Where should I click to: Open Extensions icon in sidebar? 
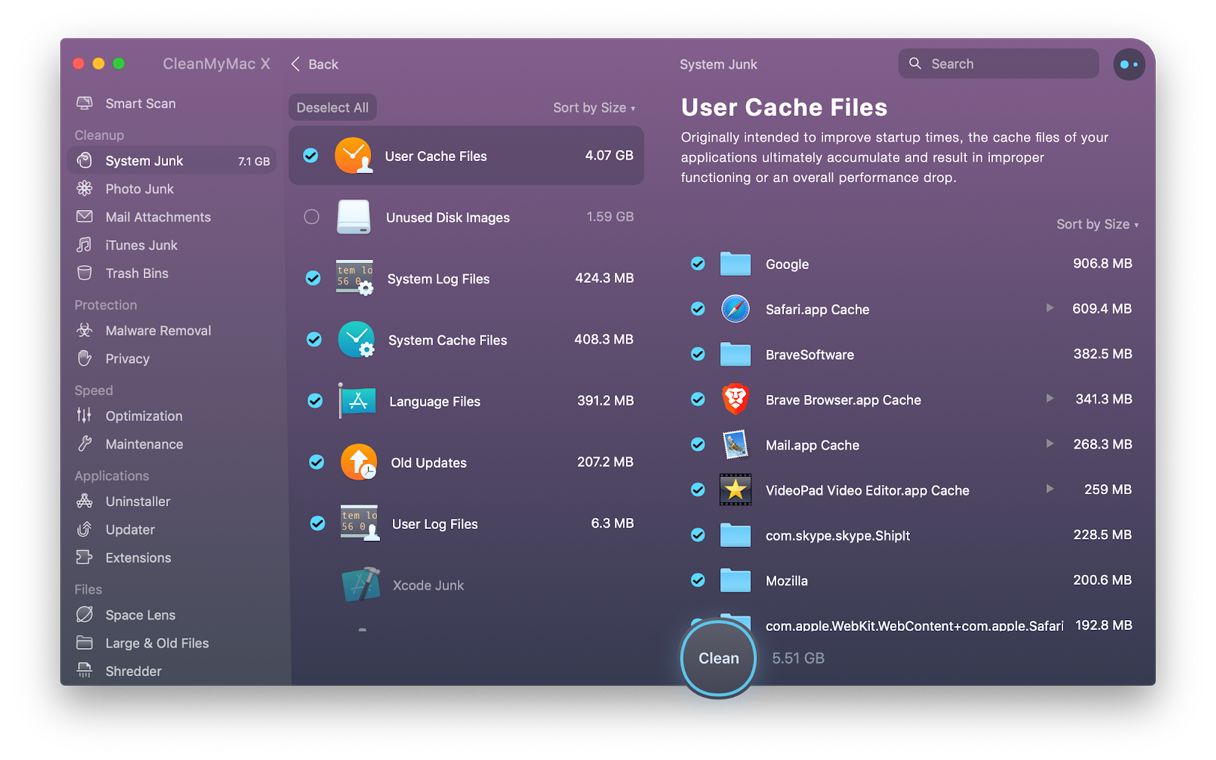[85, 557]
